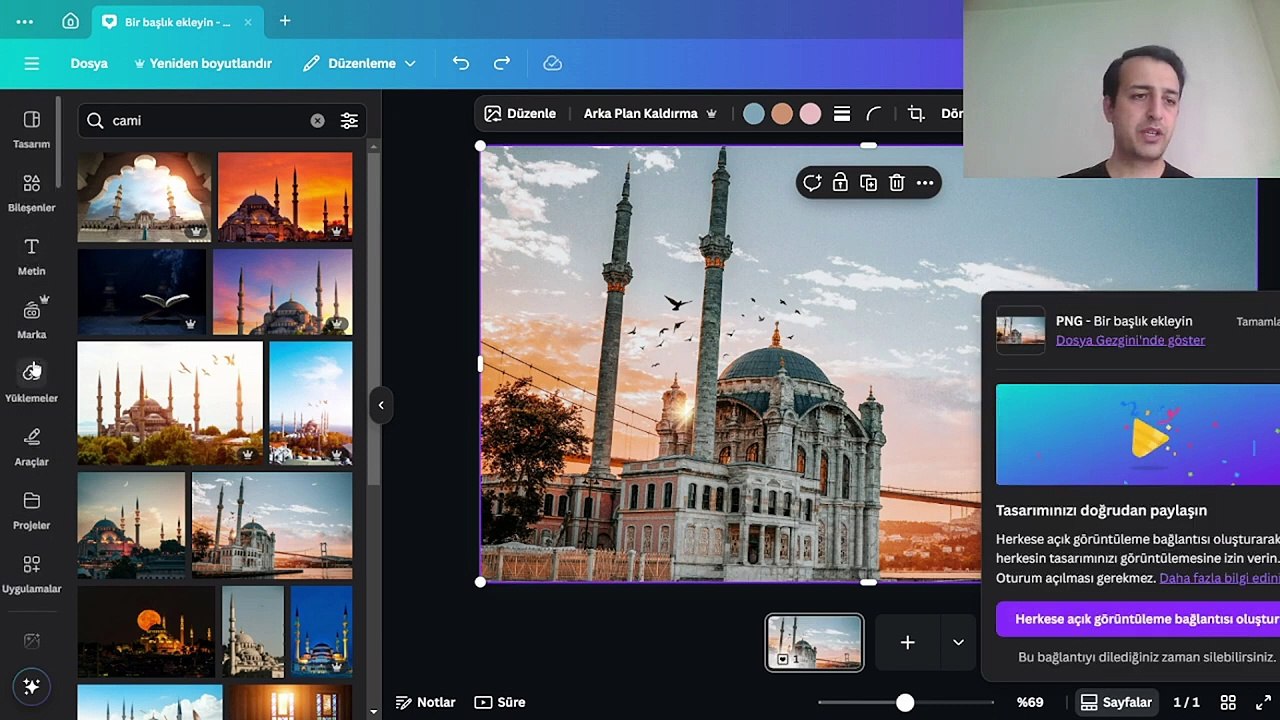Open the Tasarım sidebar panel
The image size is (1280, 720).
click(x=31, y=129)
